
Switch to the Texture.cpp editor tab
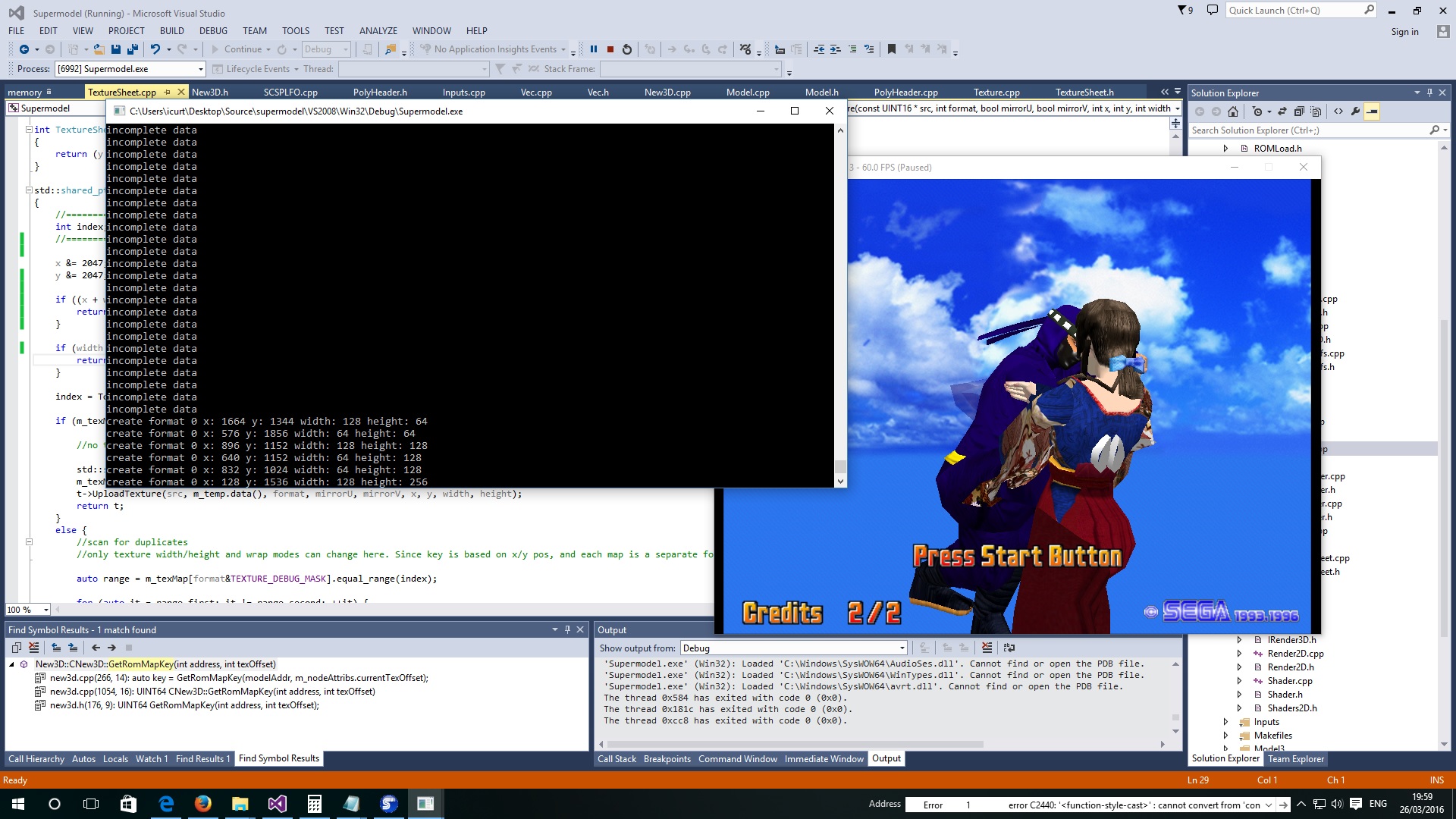[996, 93]
